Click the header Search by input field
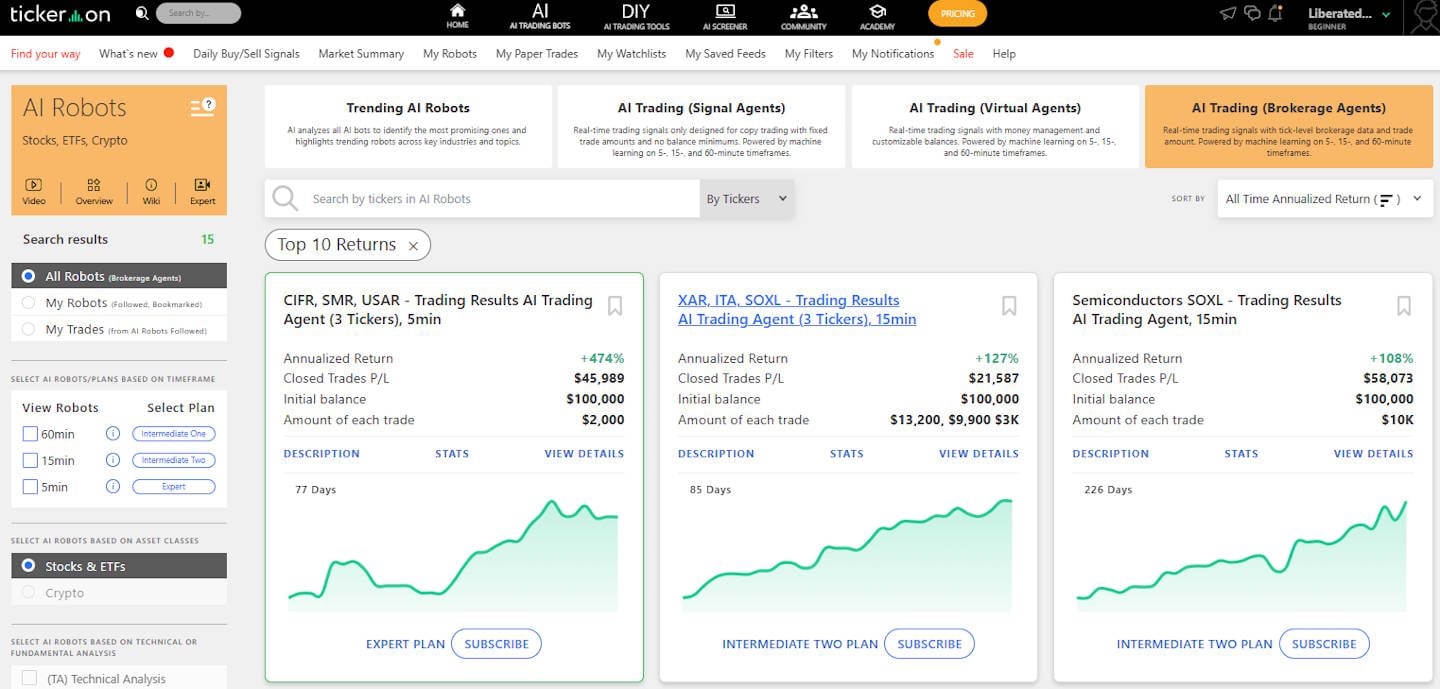 pyautogui.click(x=199, y=13)
